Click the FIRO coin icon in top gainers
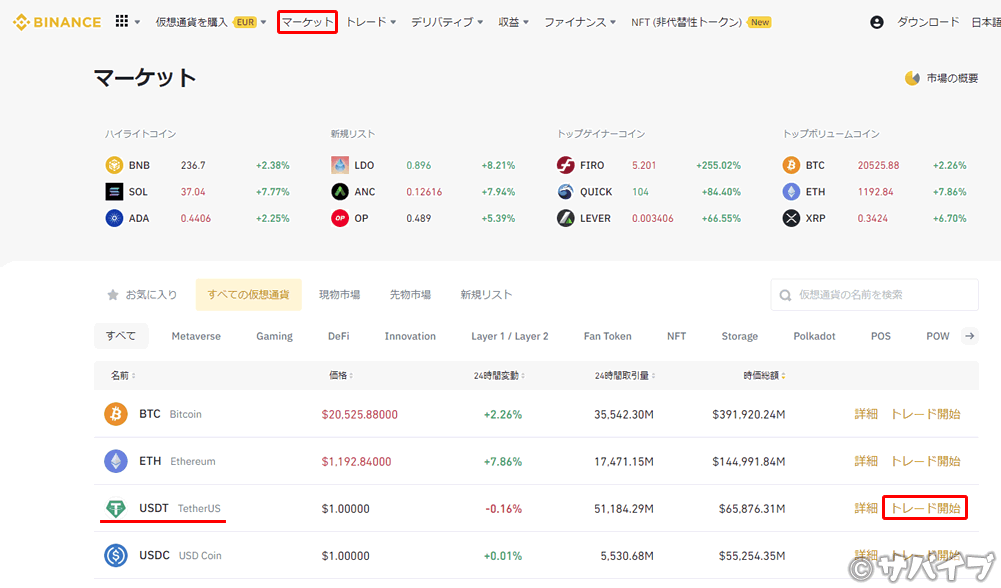Screen dimensions: 1001x588 click(x=566, y=165)
